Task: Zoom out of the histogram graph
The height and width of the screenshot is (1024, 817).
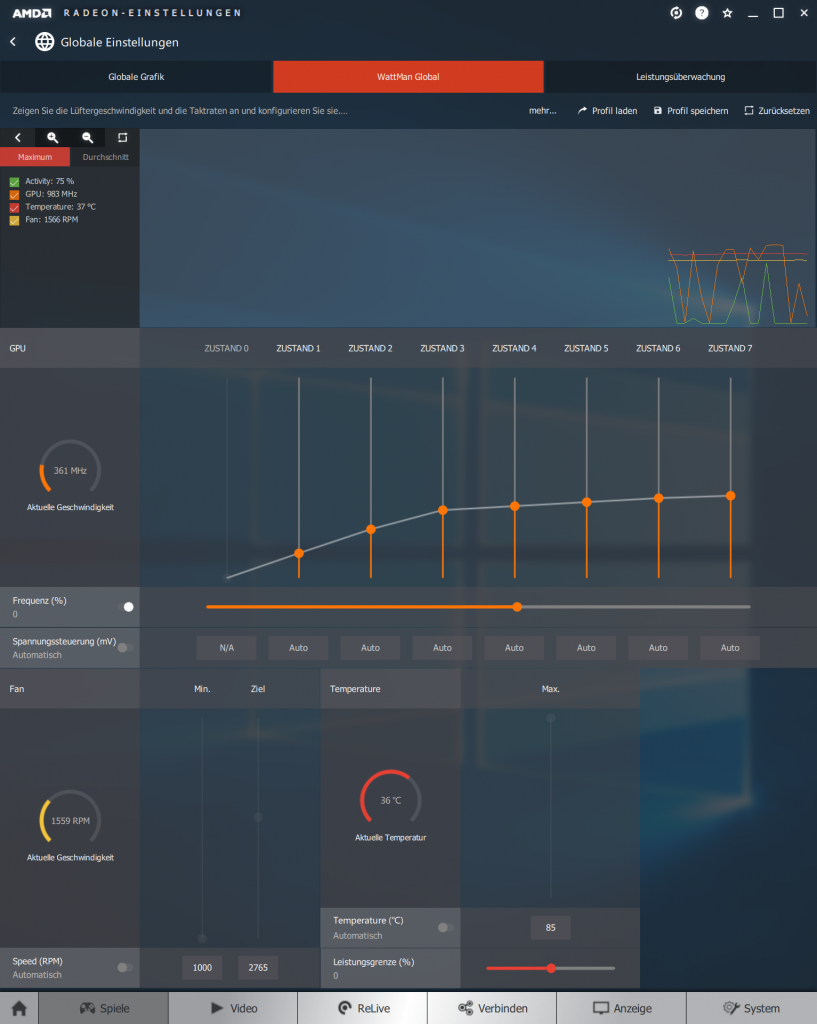Action: [x=88, y=138]
